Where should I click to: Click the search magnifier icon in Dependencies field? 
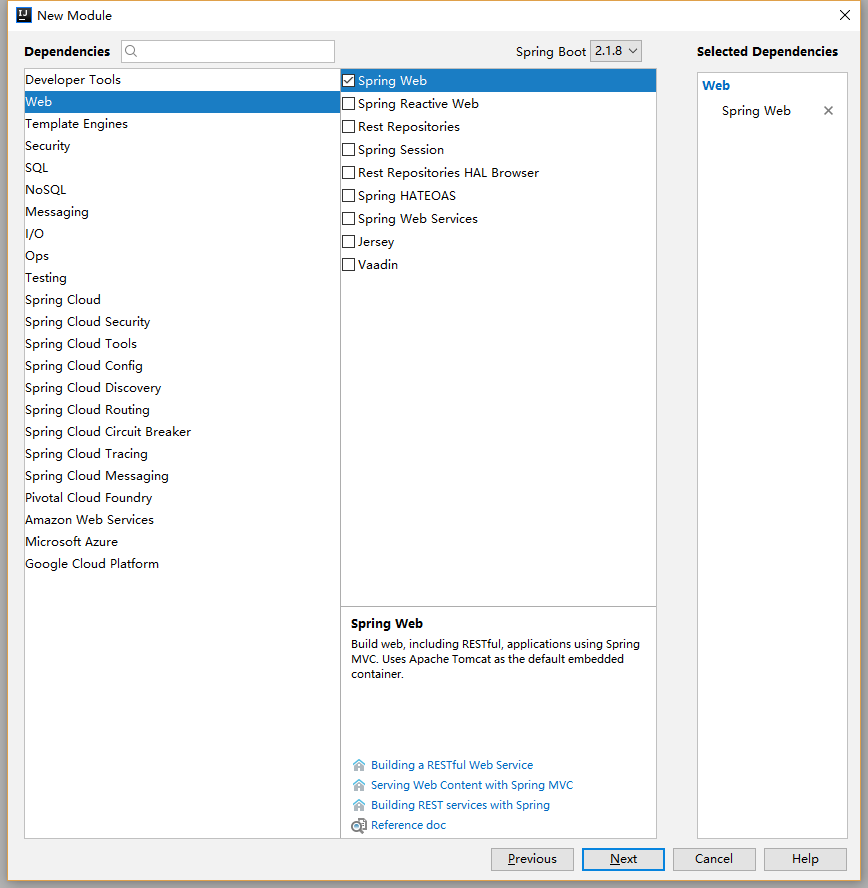click(131, 52)
